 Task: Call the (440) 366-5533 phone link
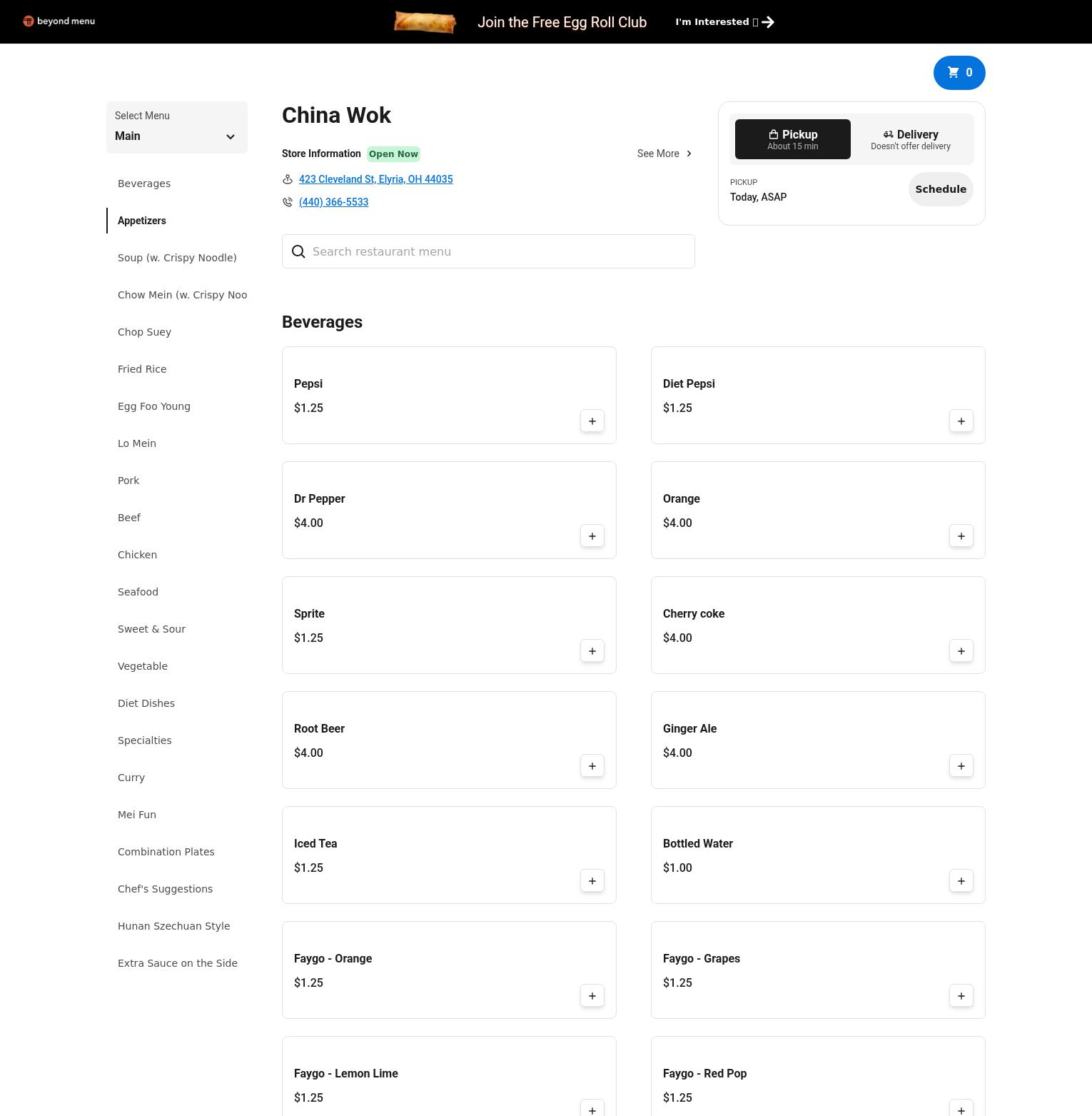(333, 202)
